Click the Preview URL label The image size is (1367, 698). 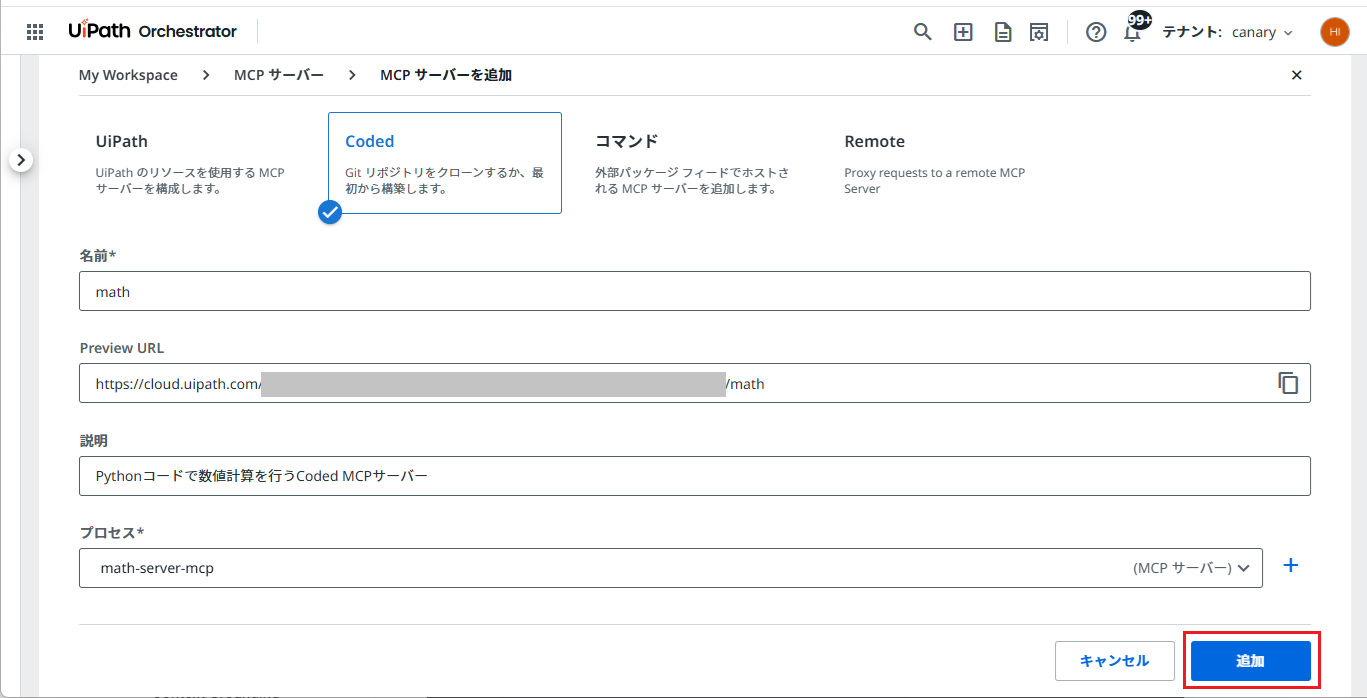pyautogui.click(x=122, y=348)
